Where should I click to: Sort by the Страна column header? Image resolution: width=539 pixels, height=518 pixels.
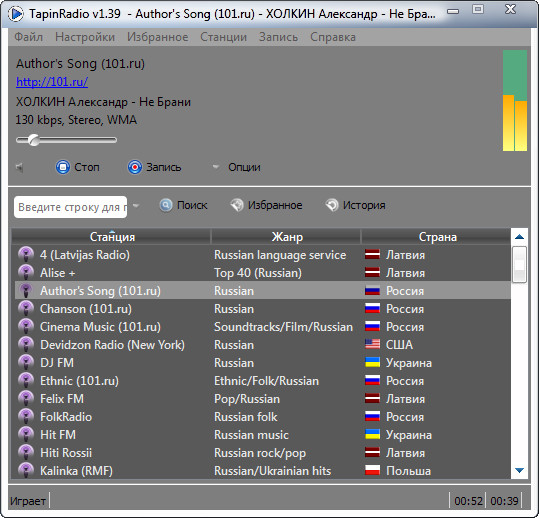pos(437,237)
